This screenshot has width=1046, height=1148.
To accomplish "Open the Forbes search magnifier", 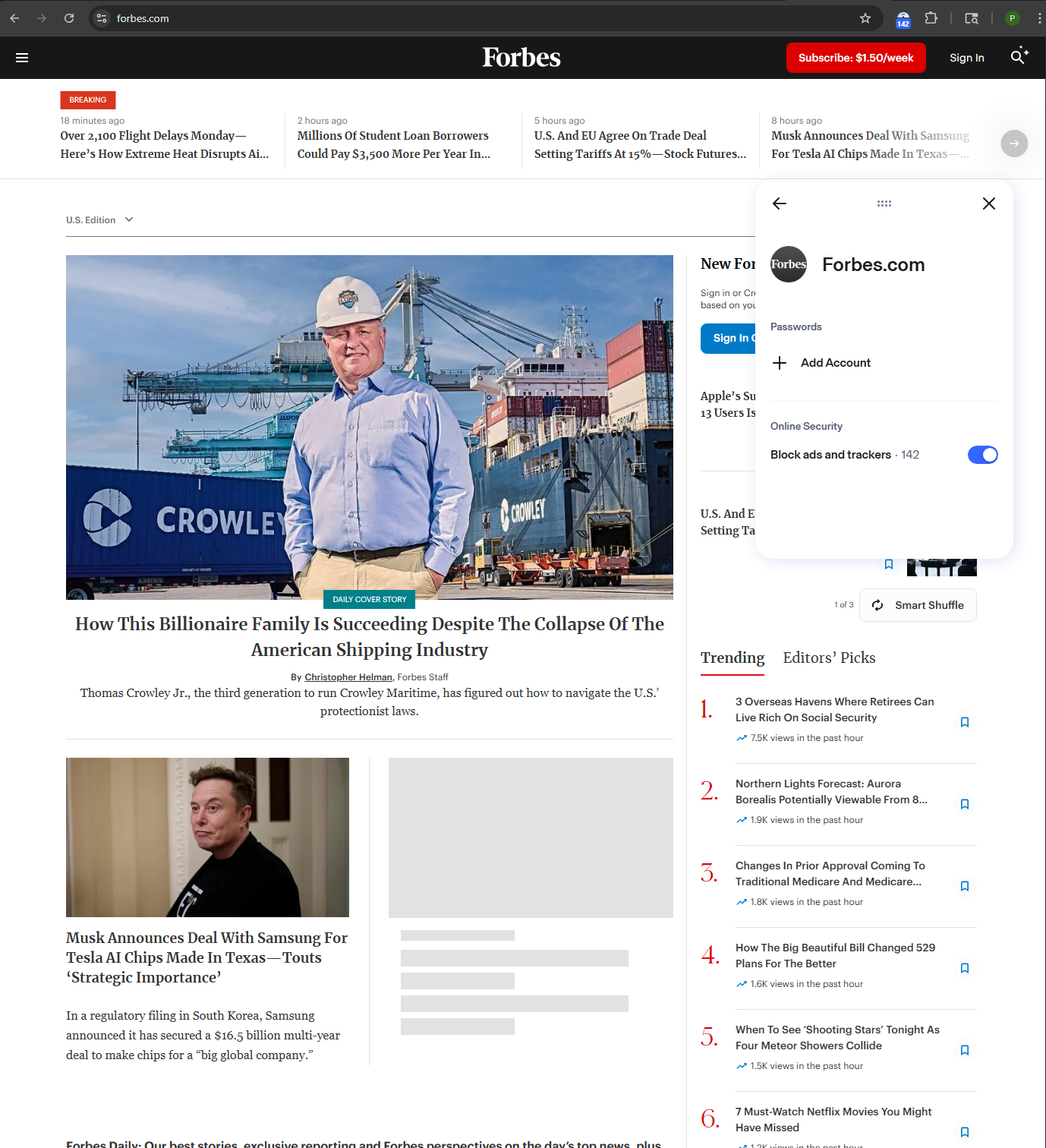I will click(x=1019, y=56).
